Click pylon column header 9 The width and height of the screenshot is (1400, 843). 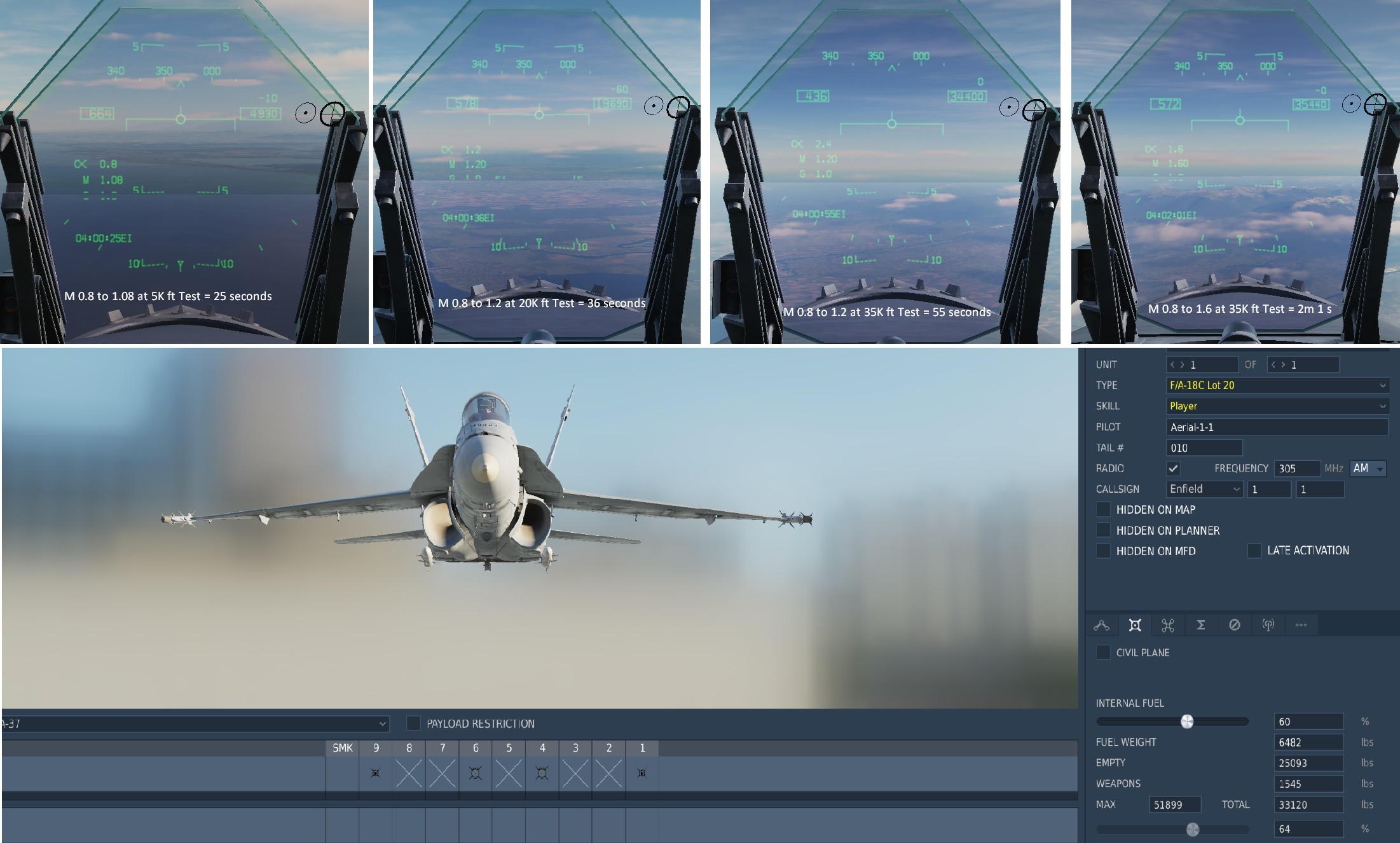pos(376,748)
